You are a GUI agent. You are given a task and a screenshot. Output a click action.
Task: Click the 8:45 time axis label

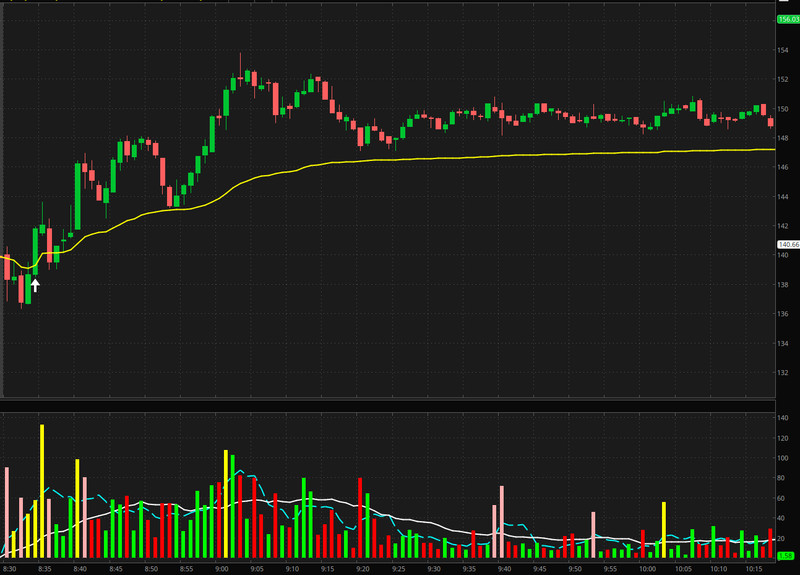pyautogui.click(x=115, y=569)
